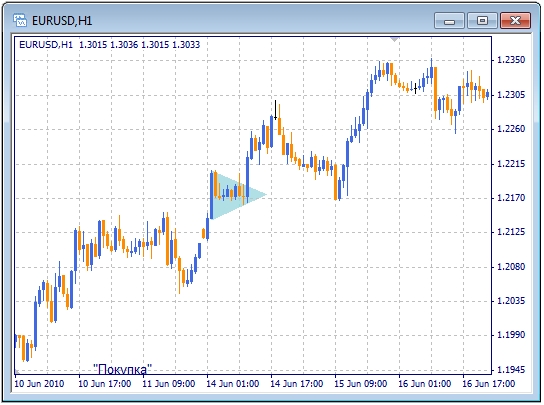Click the EURUSD,H1 title bar text

pyautogui.click(x=62, y=21)
